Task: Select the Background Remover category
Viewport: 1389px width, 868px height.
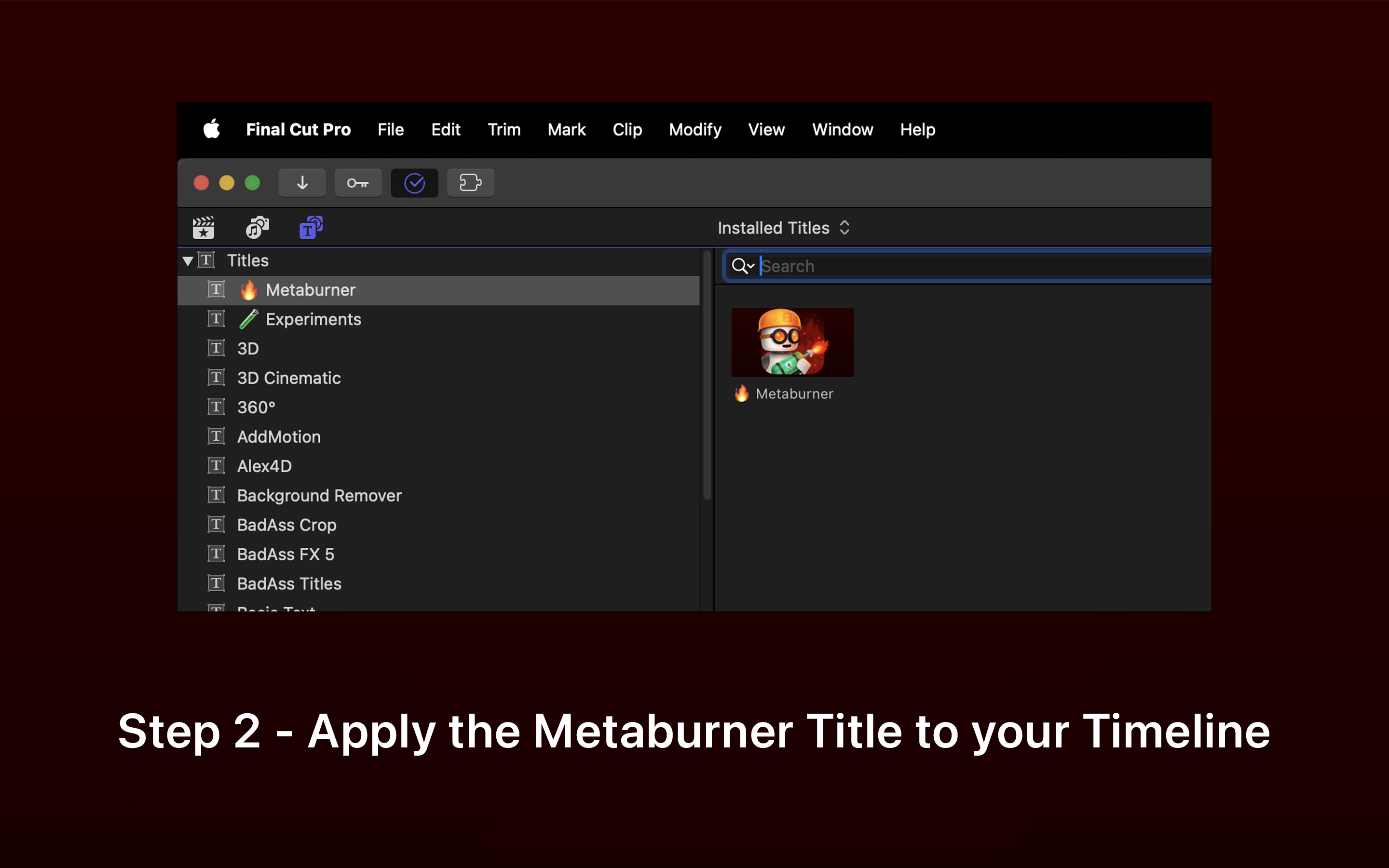Action: [319, 495]
